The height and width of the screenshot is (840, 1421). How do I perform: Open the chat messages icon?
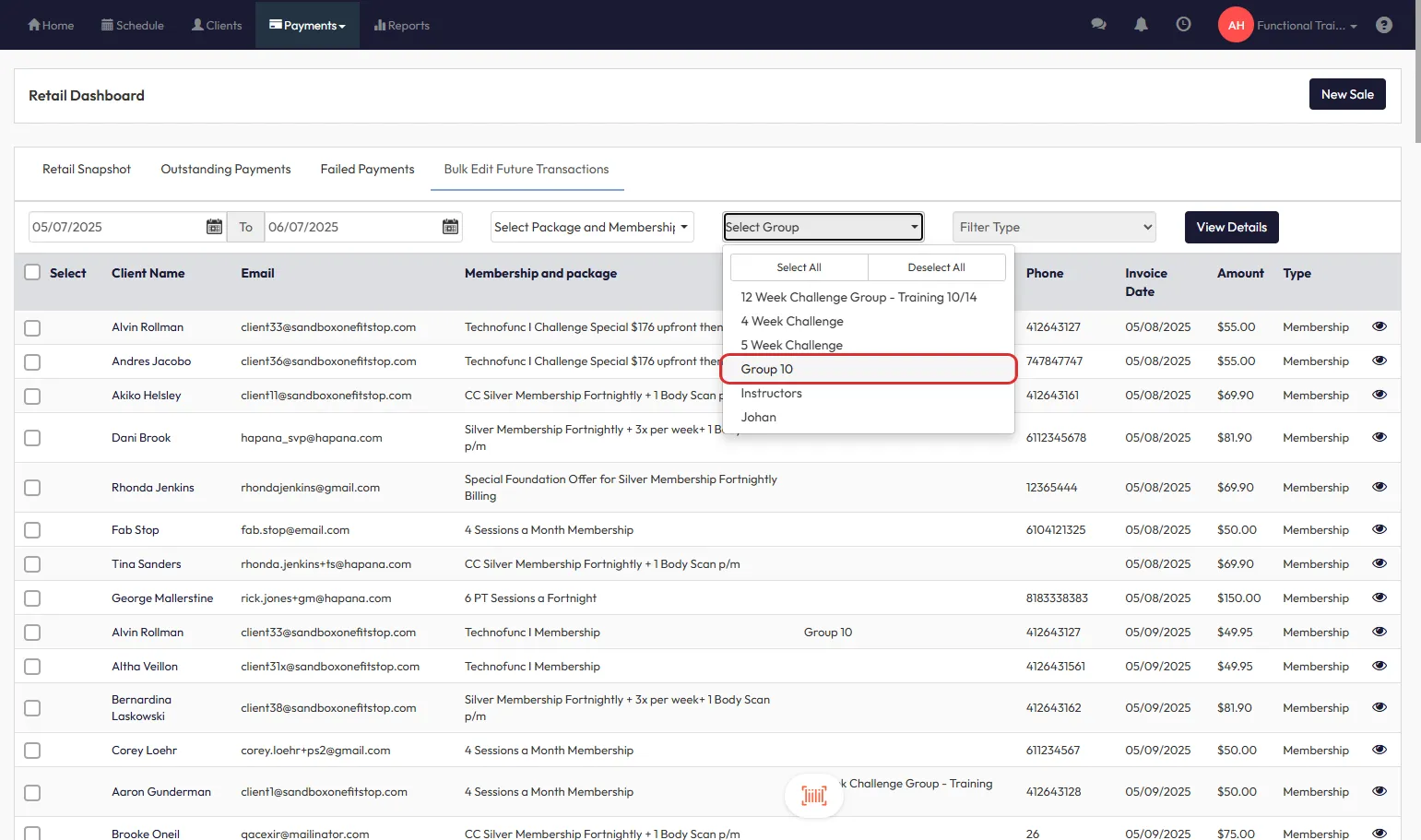1098,25
